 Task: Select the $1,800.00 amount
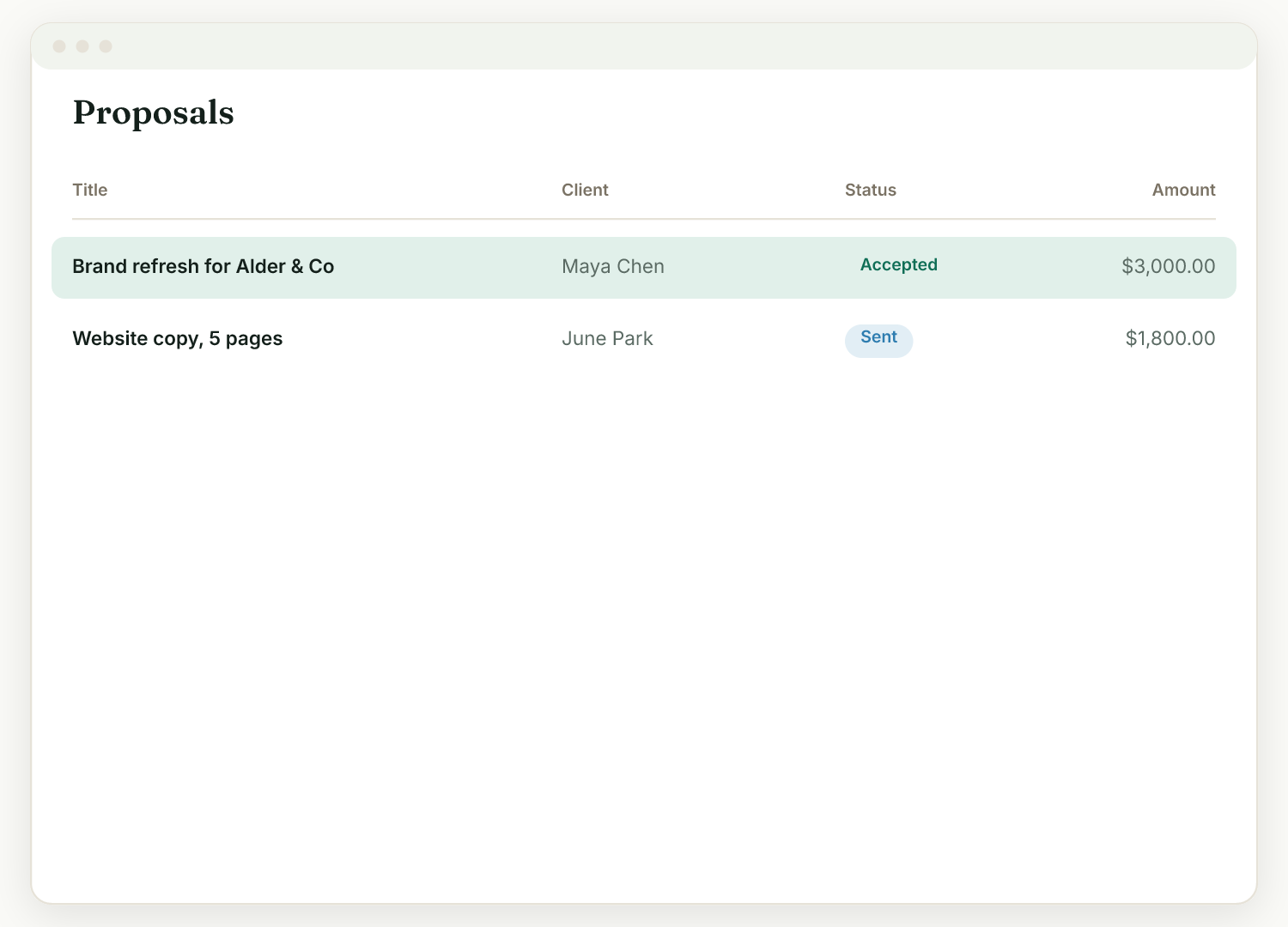click(1170, 338)
